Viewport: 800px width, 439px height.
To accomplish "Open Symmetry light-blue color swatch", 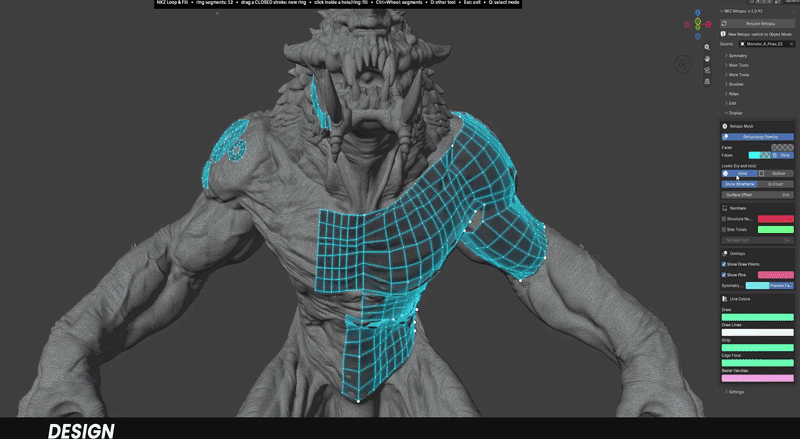I will (758, 286).
